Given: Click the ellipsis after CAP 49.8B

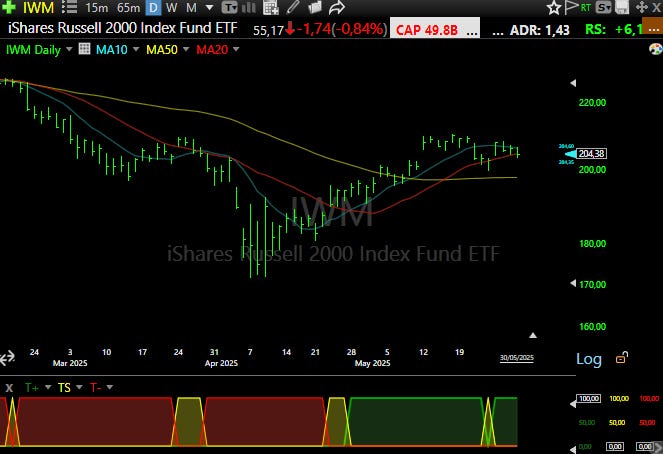Looking at the screenshot, I should [x=472, y=32].
